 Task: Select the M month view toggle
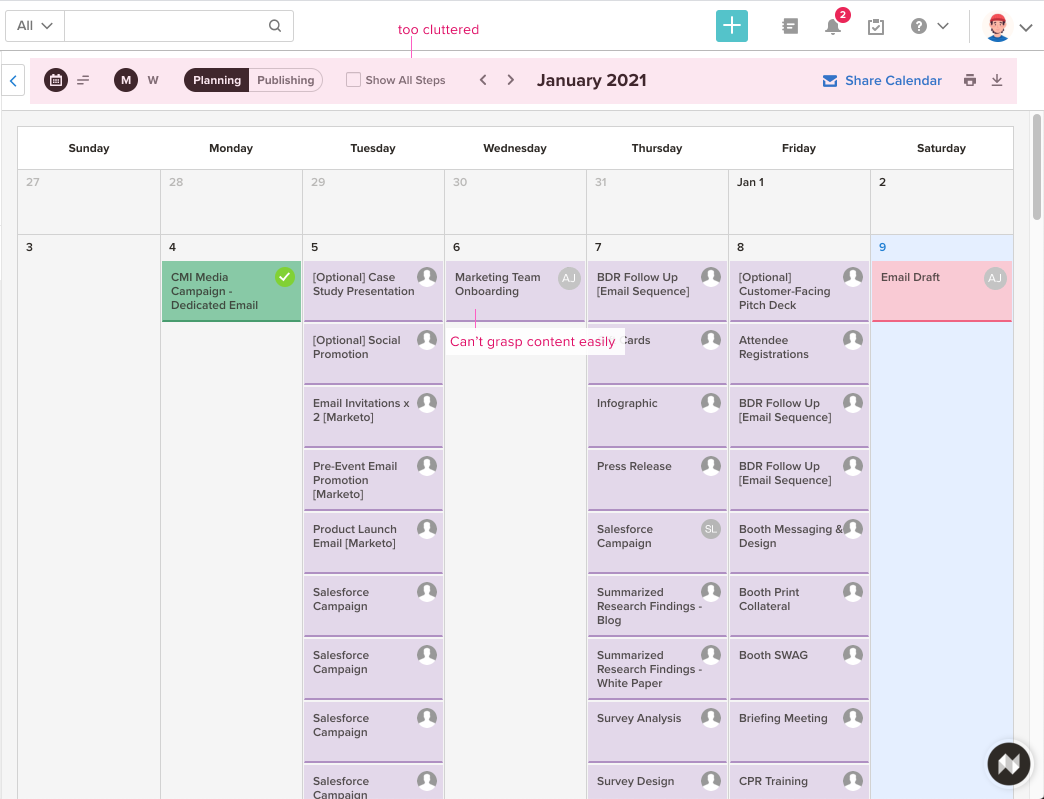(126, 80)
